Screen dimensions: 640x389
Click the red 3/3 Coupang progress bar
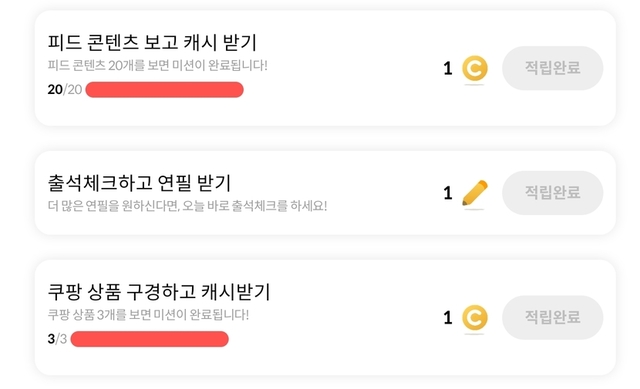149,339
